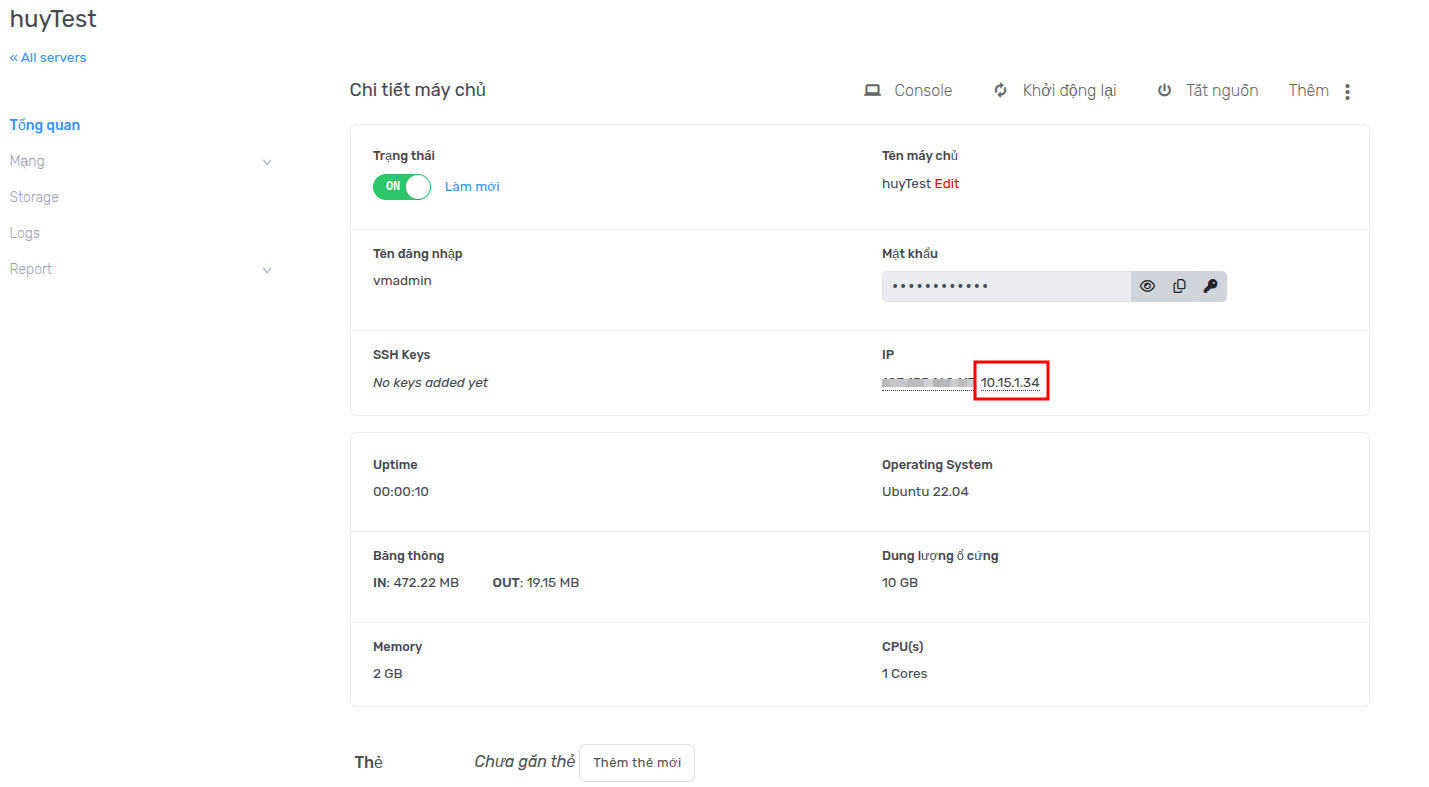Open Logs in the sidebar
This screenshot has height=787, width=1429.
point(25,233)
